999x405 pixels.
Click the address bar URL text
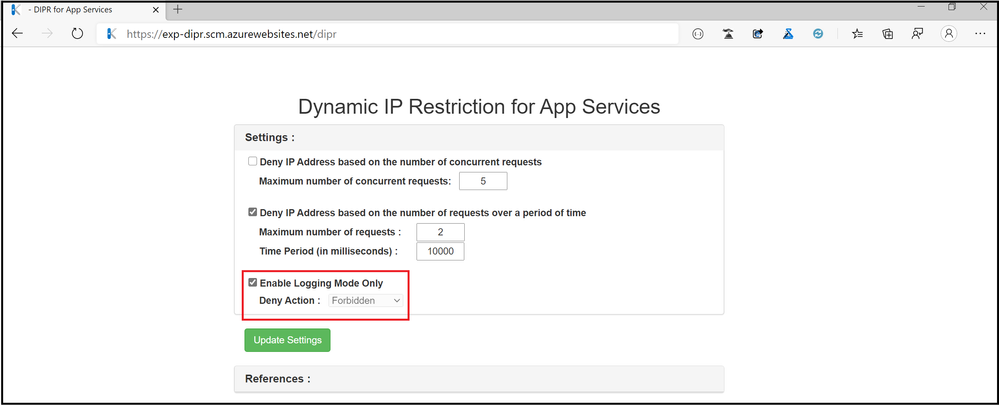231,34
